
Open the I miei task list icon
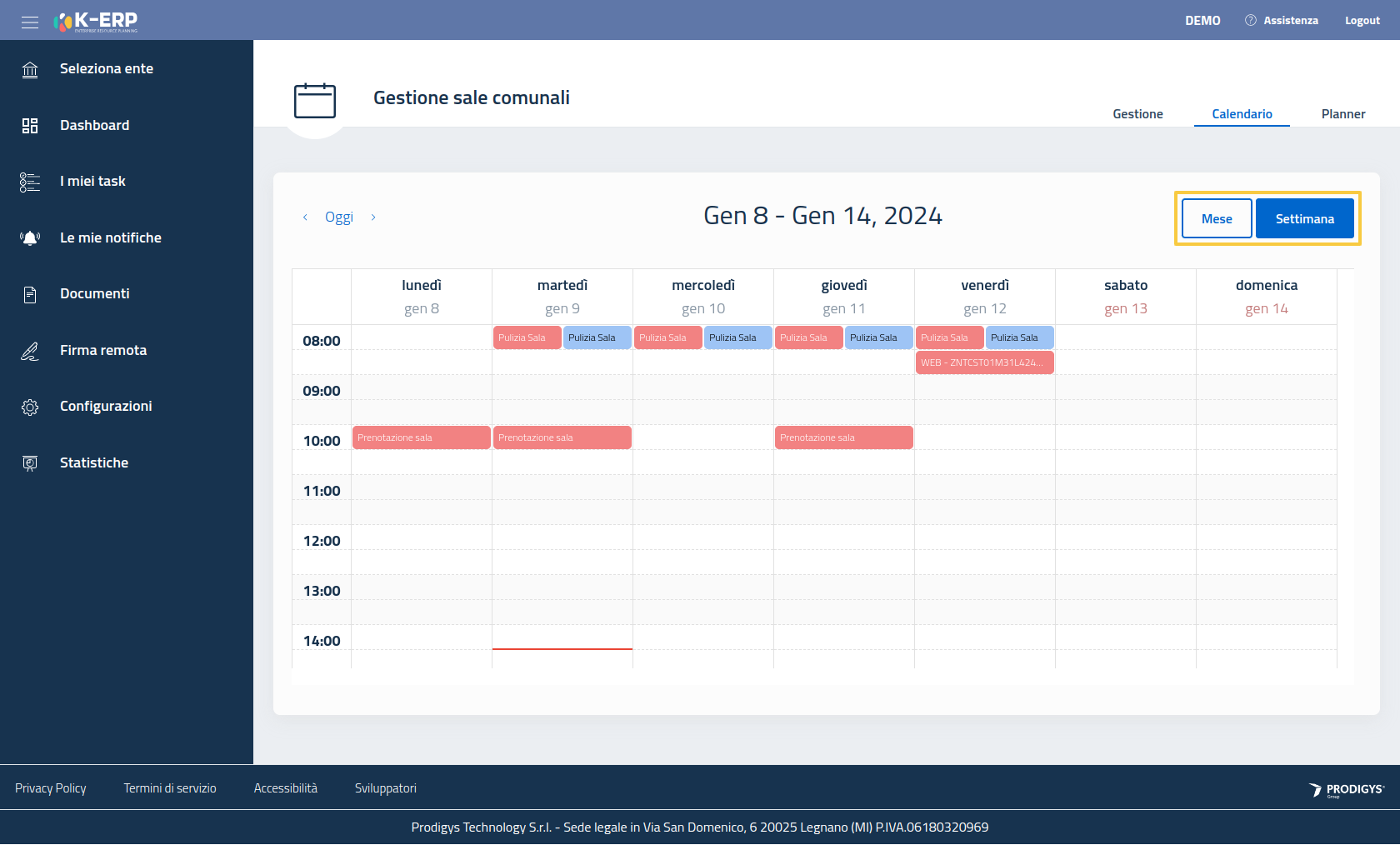coord(30,182)
